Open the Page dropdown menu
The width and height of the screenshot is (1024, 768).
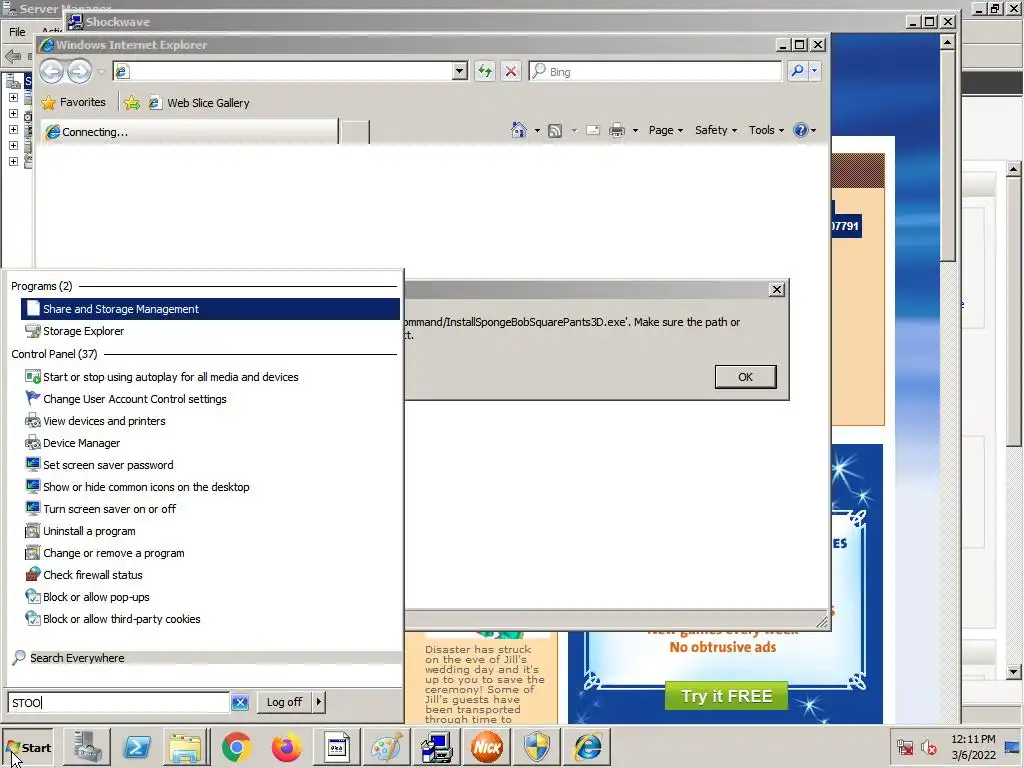click(x=665, y=130)
